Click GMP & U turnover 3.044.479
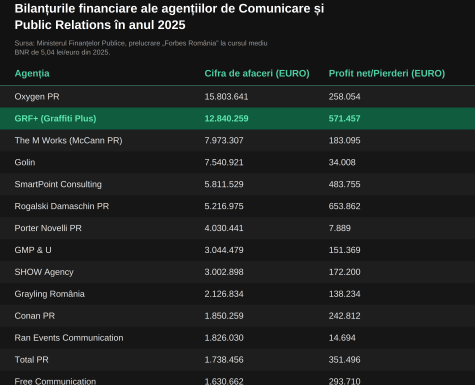The width and height of the screenshot is (475, 385). click(x=224, y=250)
